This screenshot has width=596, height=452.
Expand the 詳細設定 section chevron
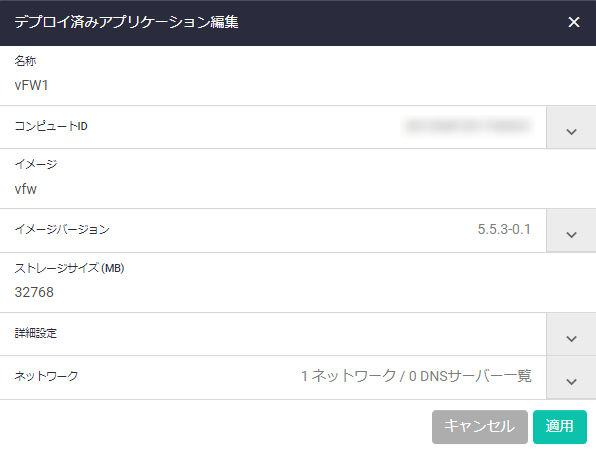point(571,335)
